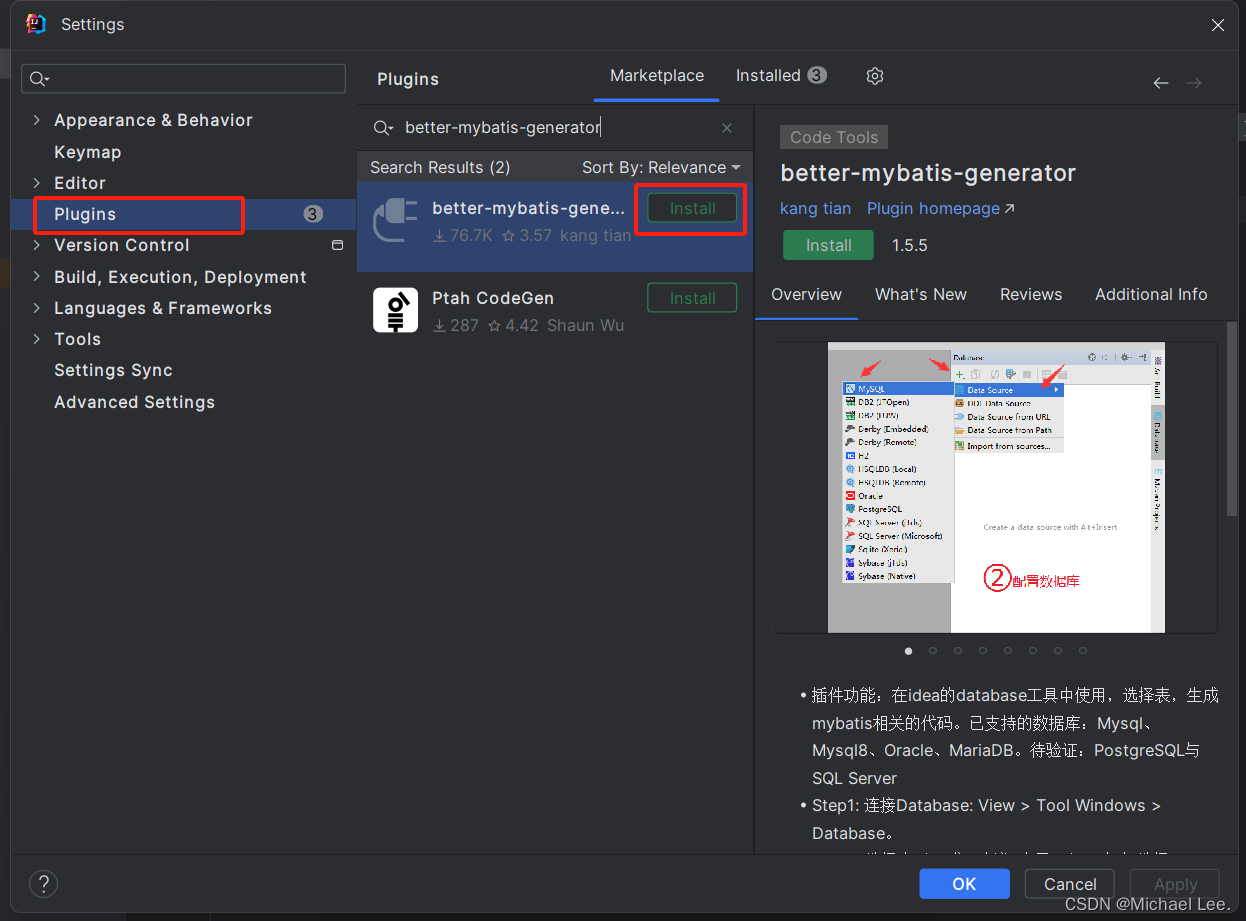Screen dimensions: 1246x921
Task: Click the better-mybatis-generator plug icon
Action: 395,221
